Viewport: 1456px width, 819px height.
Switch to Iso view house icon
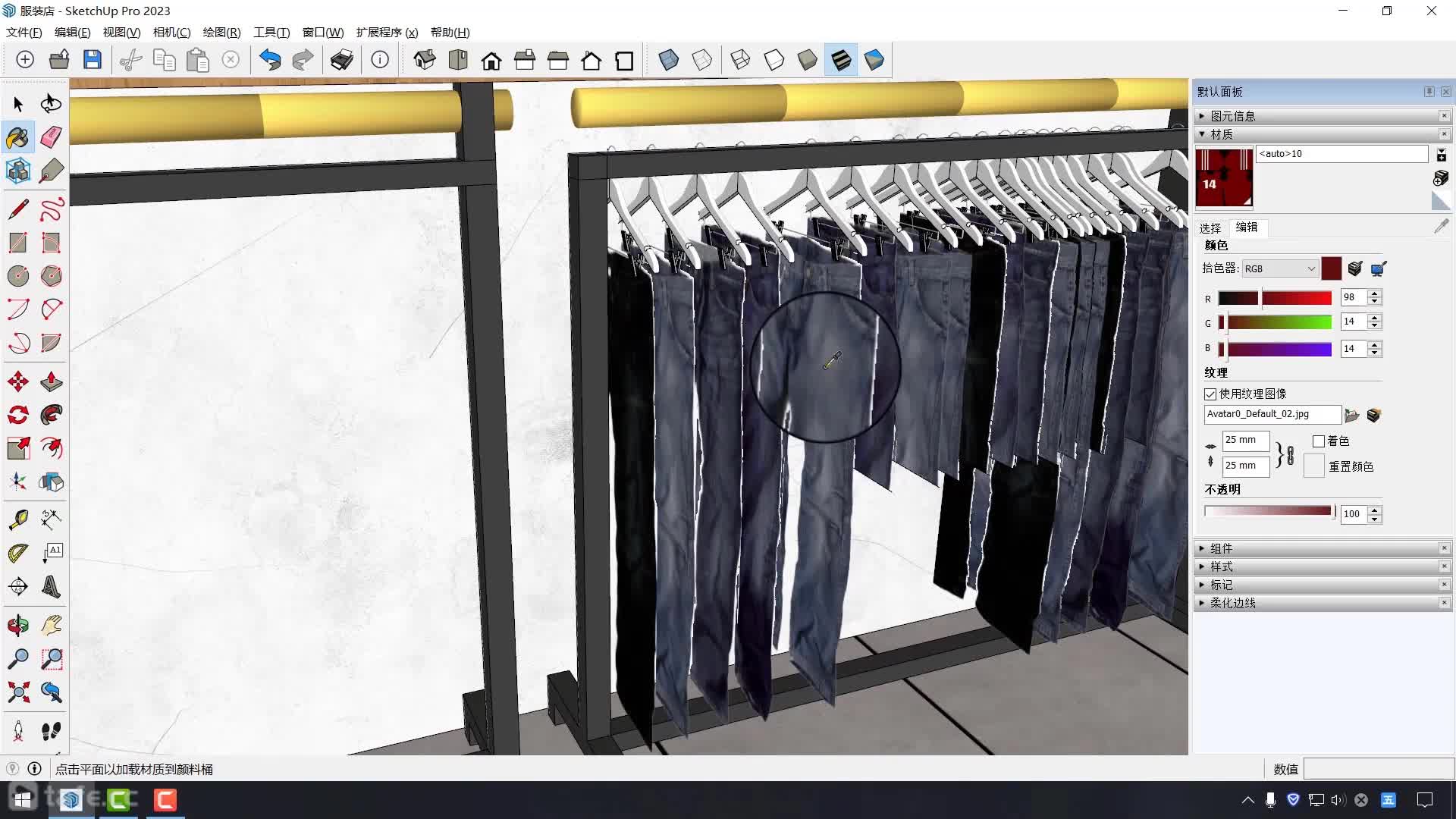point(425,60)
